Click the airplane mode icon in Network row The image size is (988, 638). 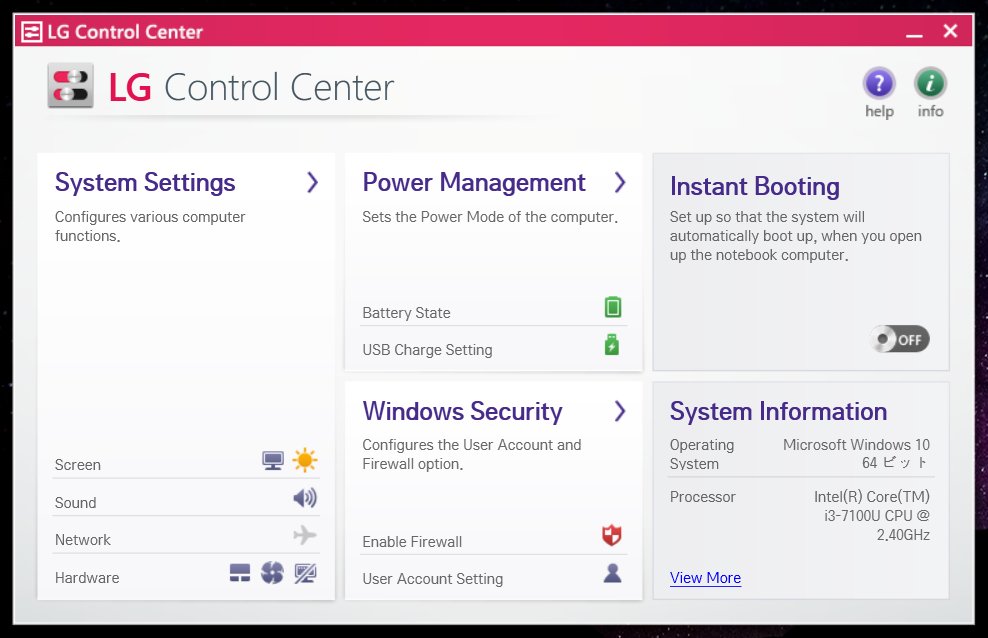[305, 535]
